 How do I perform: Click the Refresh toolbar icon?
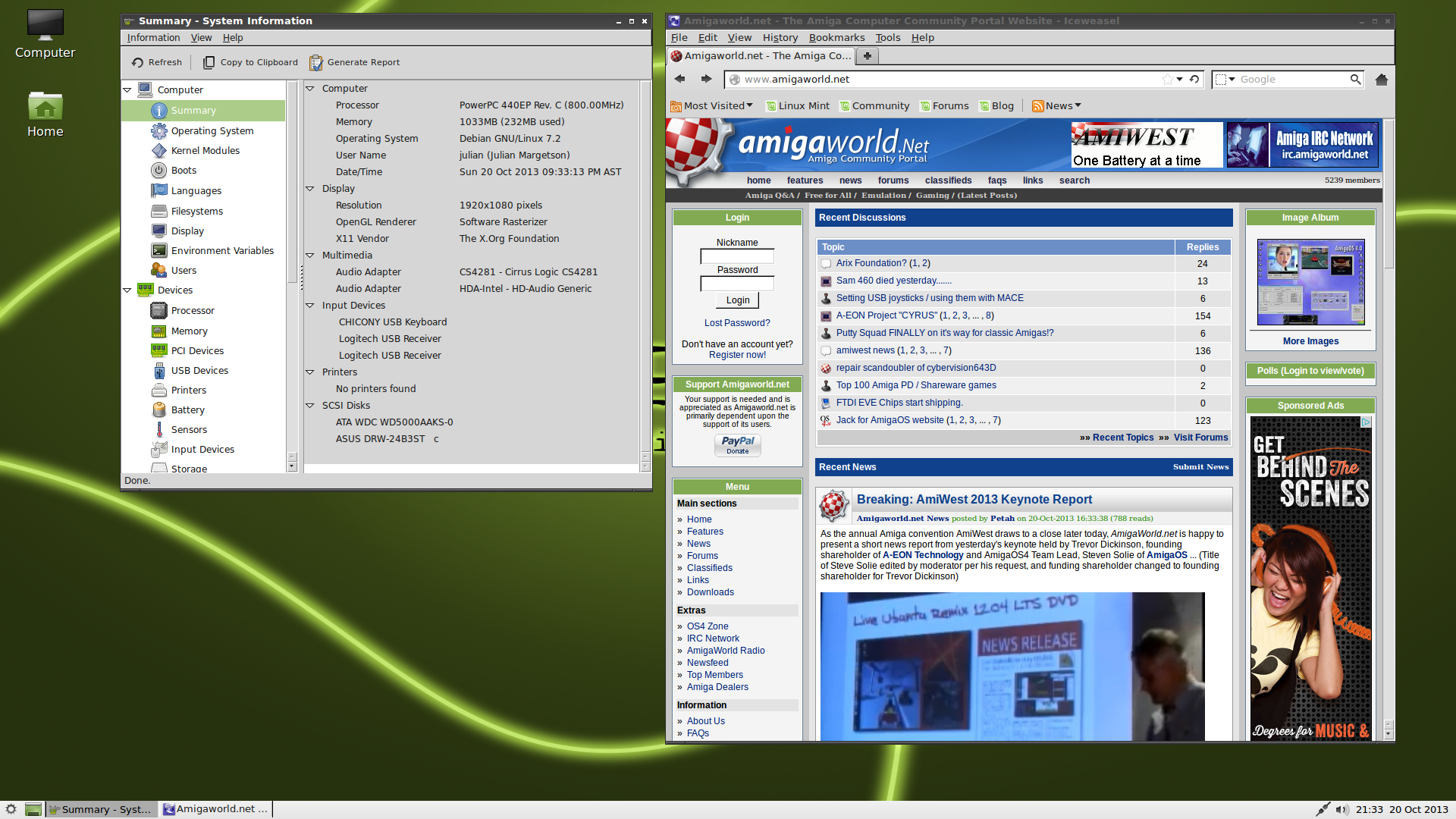(x=138, y=62)
